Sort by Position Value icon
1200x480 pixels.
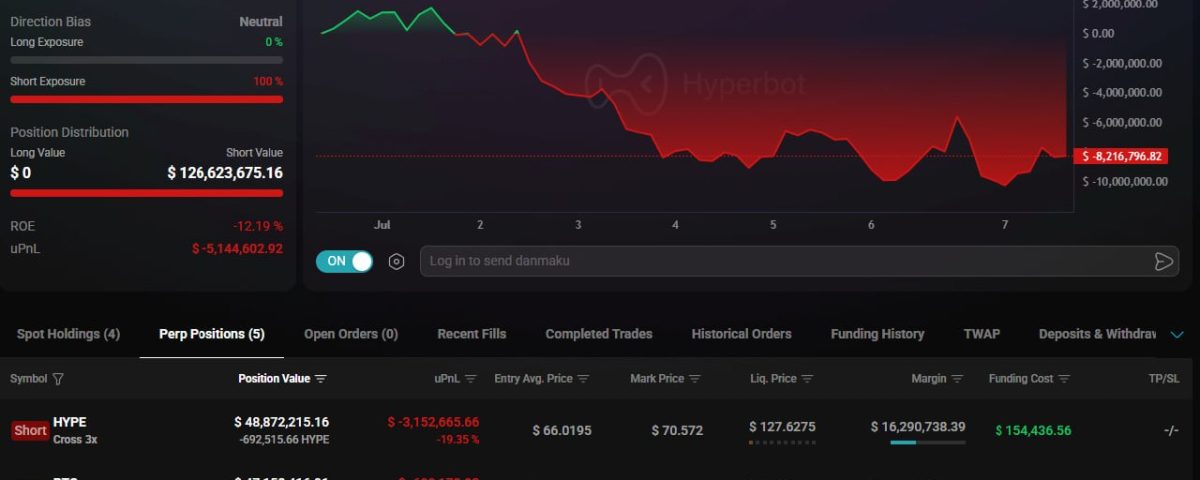coord(321,379)
